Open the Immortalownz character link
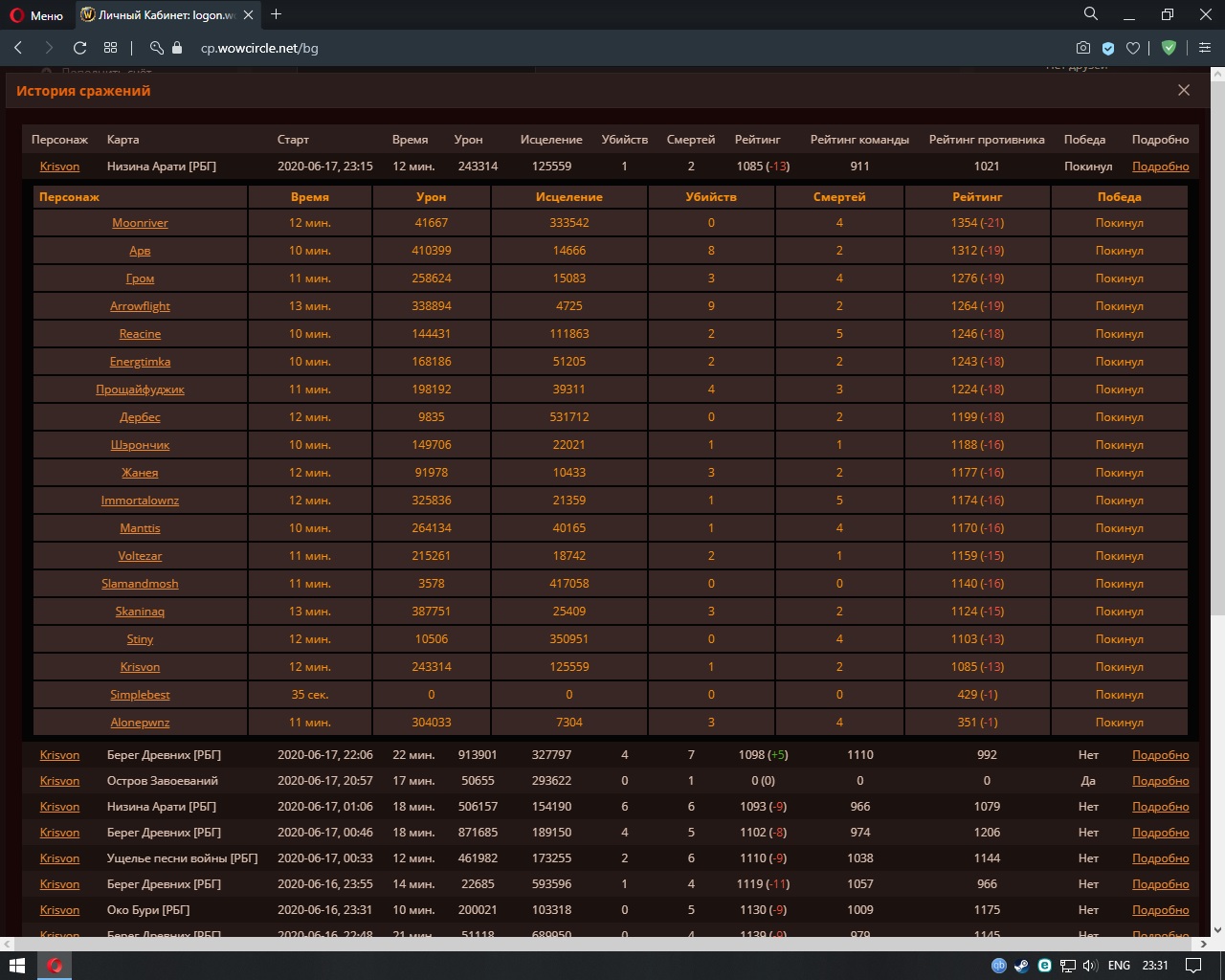This screenshot has width=1225, height=980. [140, 501]
